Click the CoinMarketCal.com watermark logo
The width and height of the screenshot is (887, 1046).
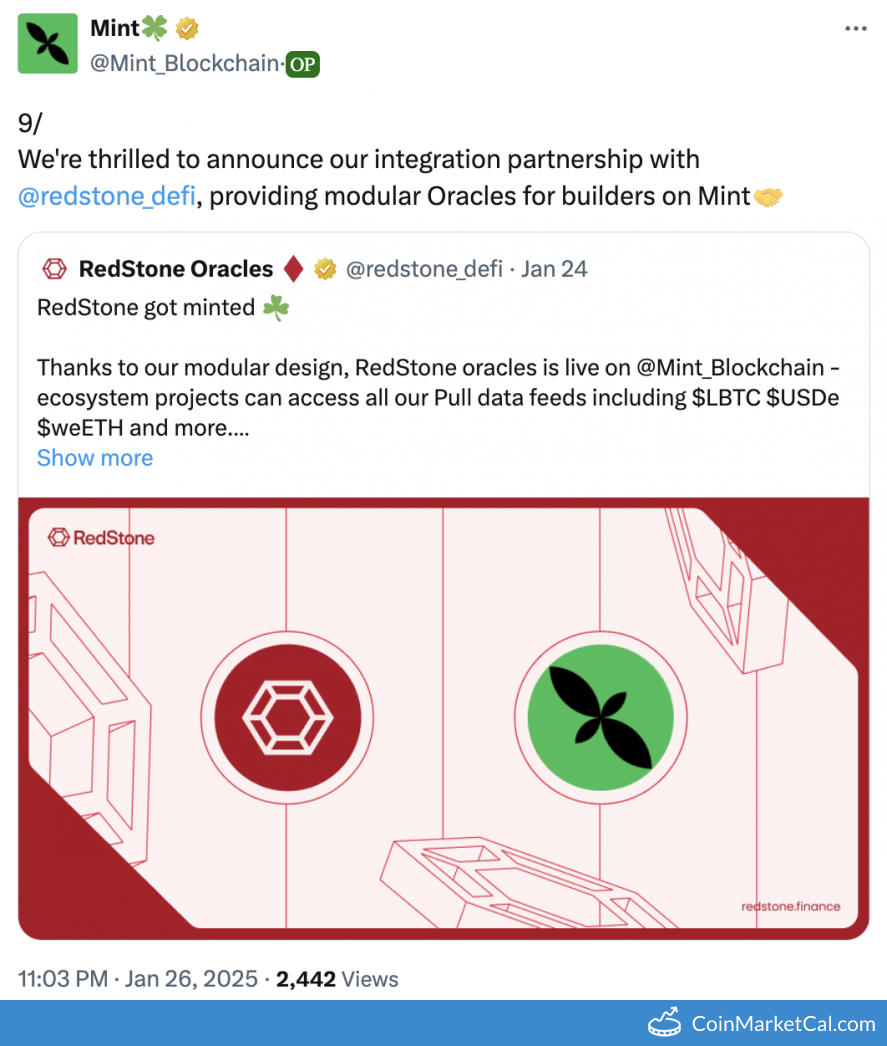pyautogui.click(x=762, y=1023)
